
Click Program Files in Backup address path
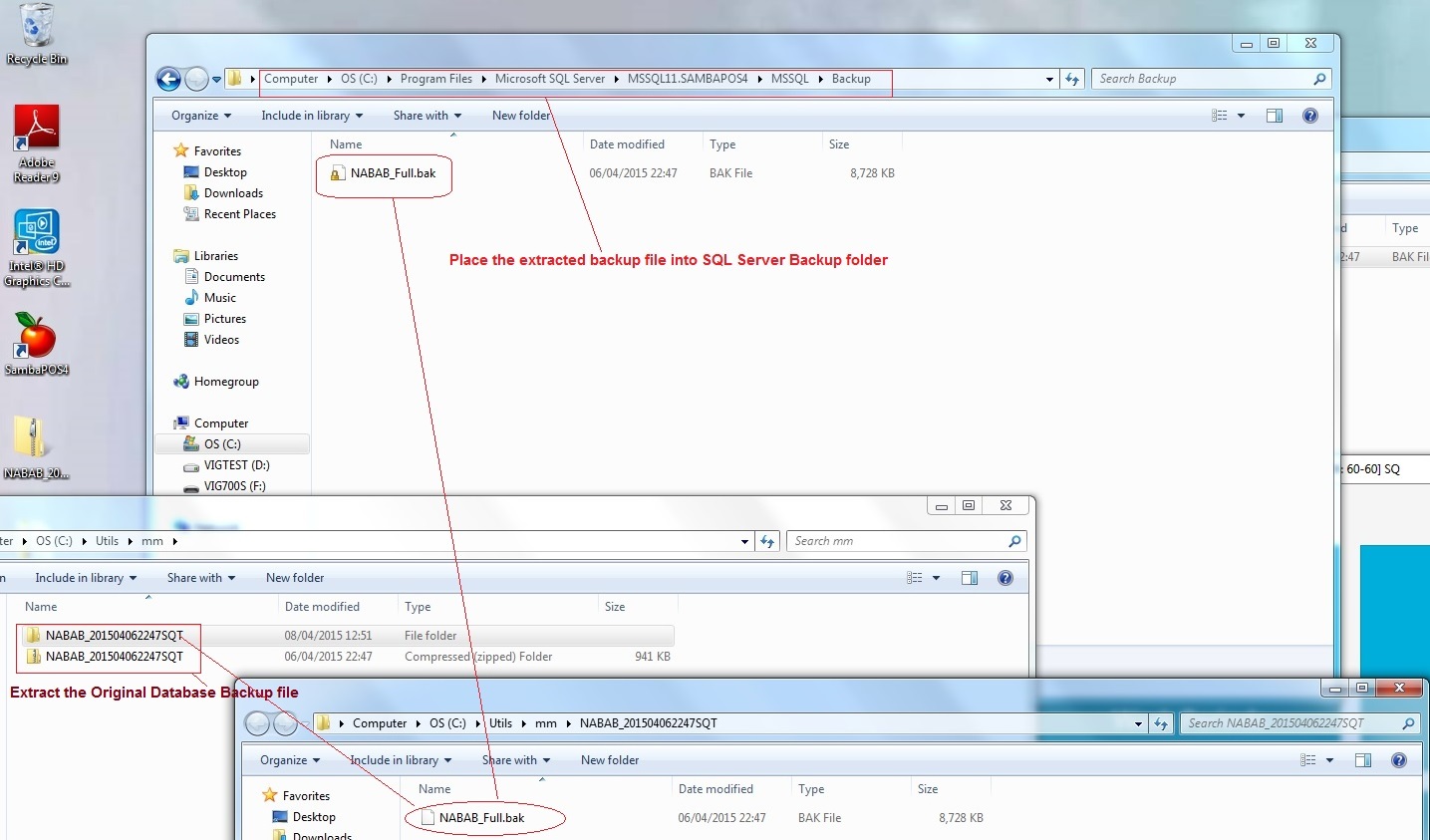[436, 79]
